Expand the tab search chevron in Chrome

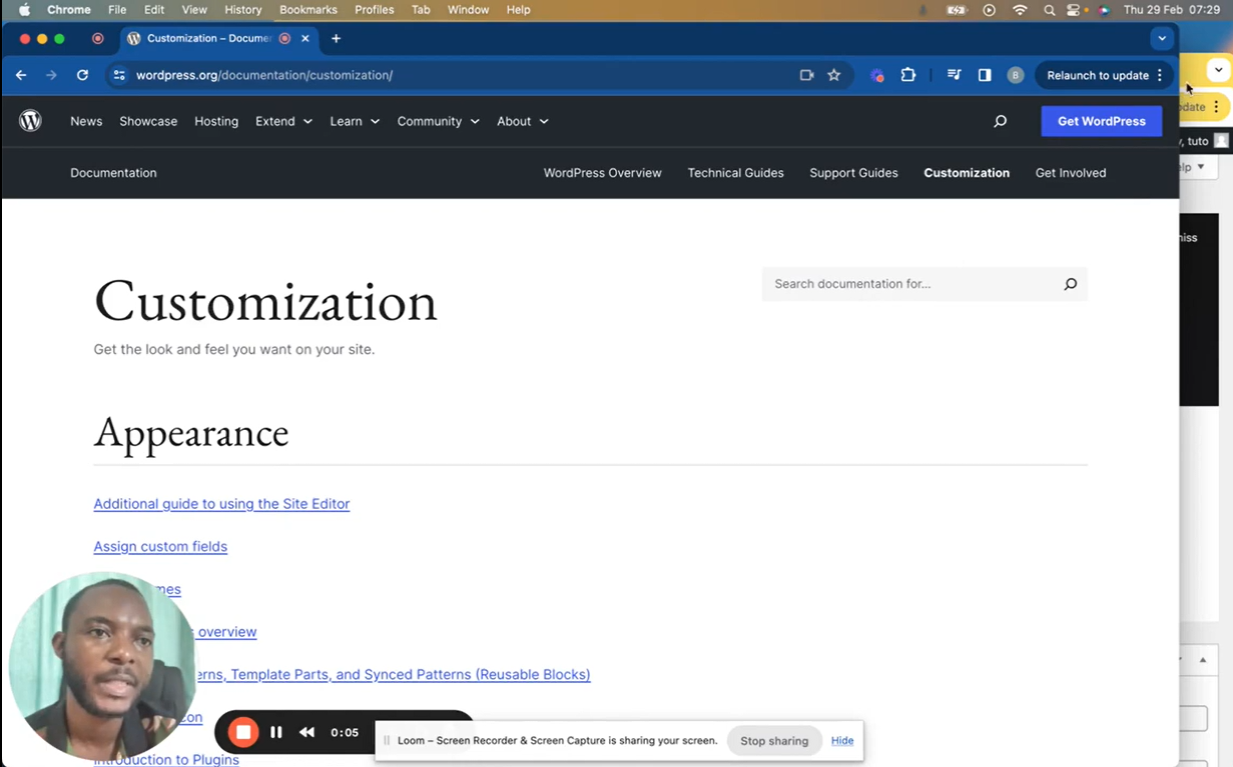tap(1162, 38)
